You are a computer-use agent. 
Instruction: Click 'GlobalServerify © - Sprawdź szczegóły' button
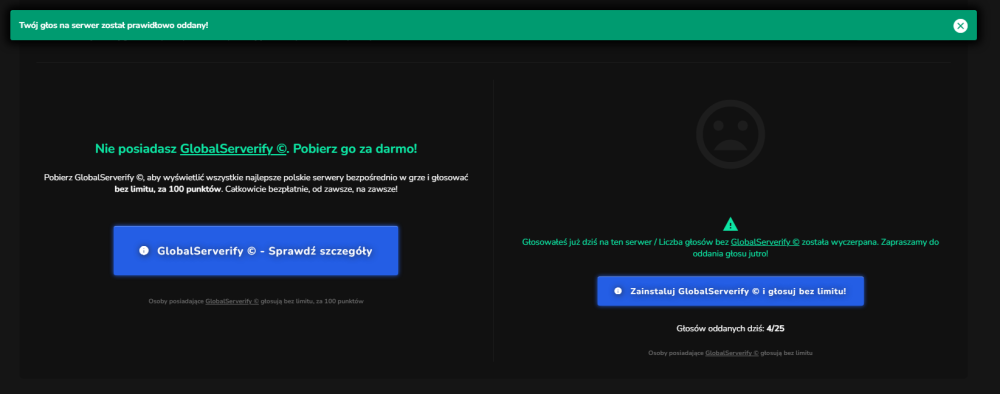[256, 251]
